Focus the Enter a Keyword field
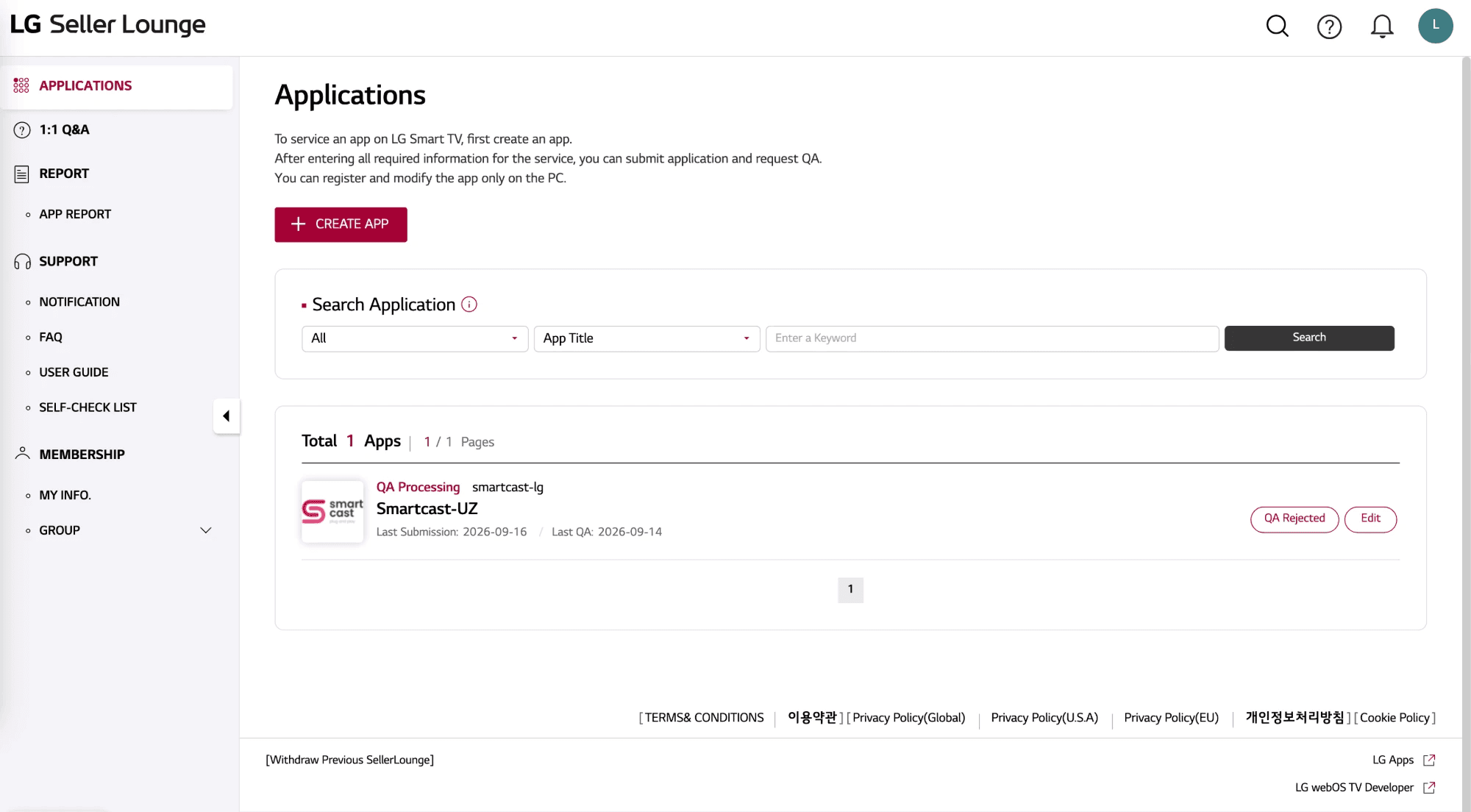The width and height of the screenshot is (1471, 812). point(992,338)
